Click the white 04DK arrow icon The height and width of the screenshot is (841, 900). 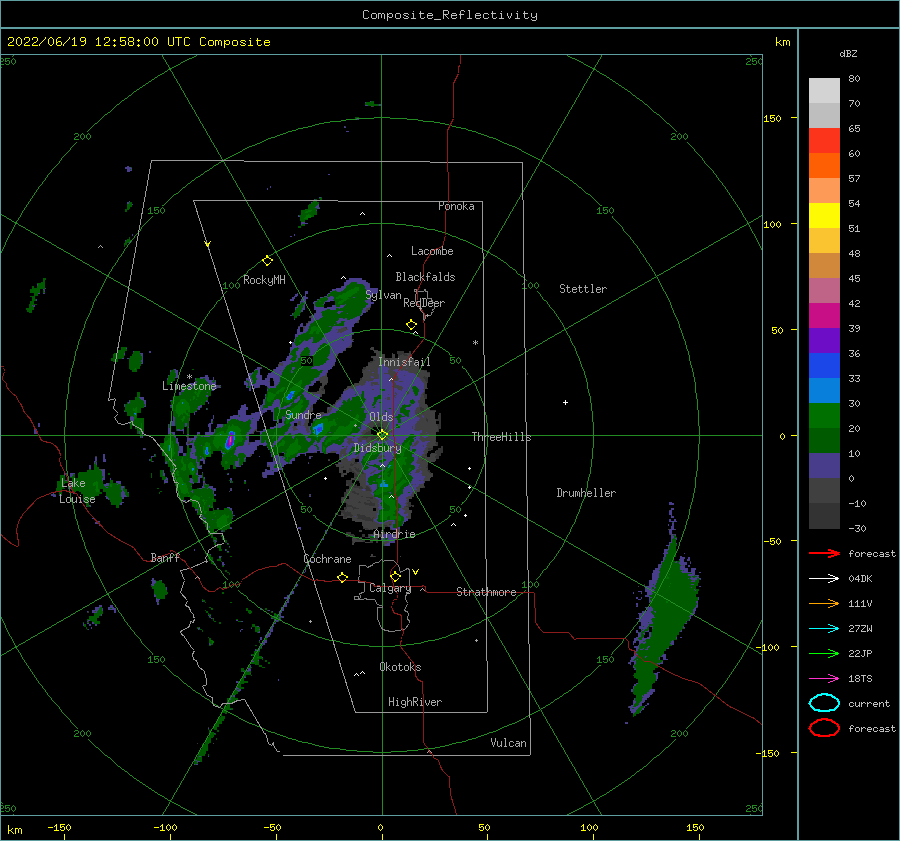[824, 578]
